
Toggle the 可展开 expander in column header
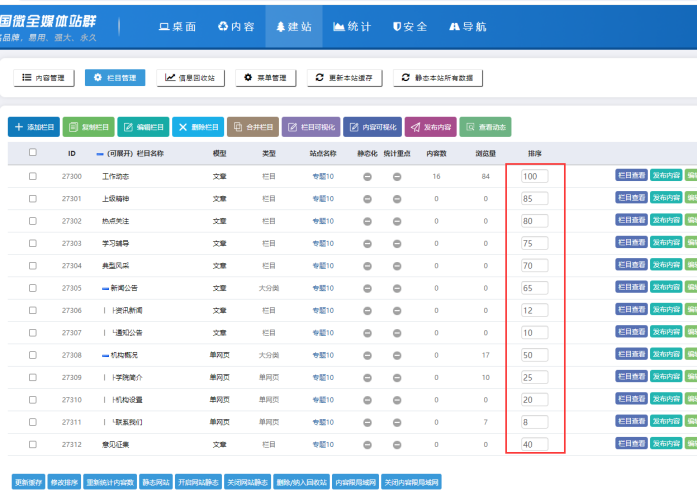click(99, 154)
